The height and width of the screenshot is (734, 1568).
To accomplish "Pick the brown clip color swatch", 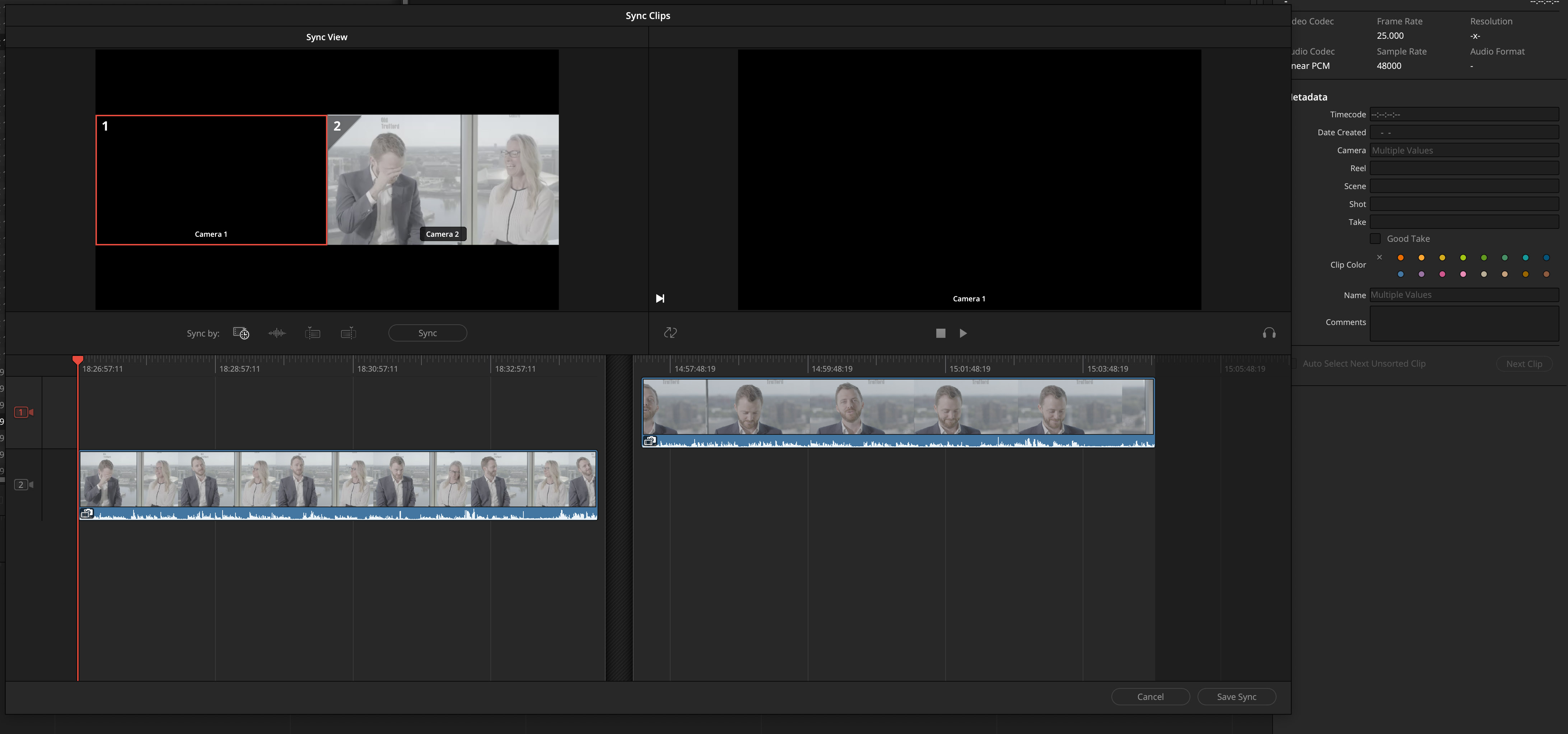I will pos(1546,274).
